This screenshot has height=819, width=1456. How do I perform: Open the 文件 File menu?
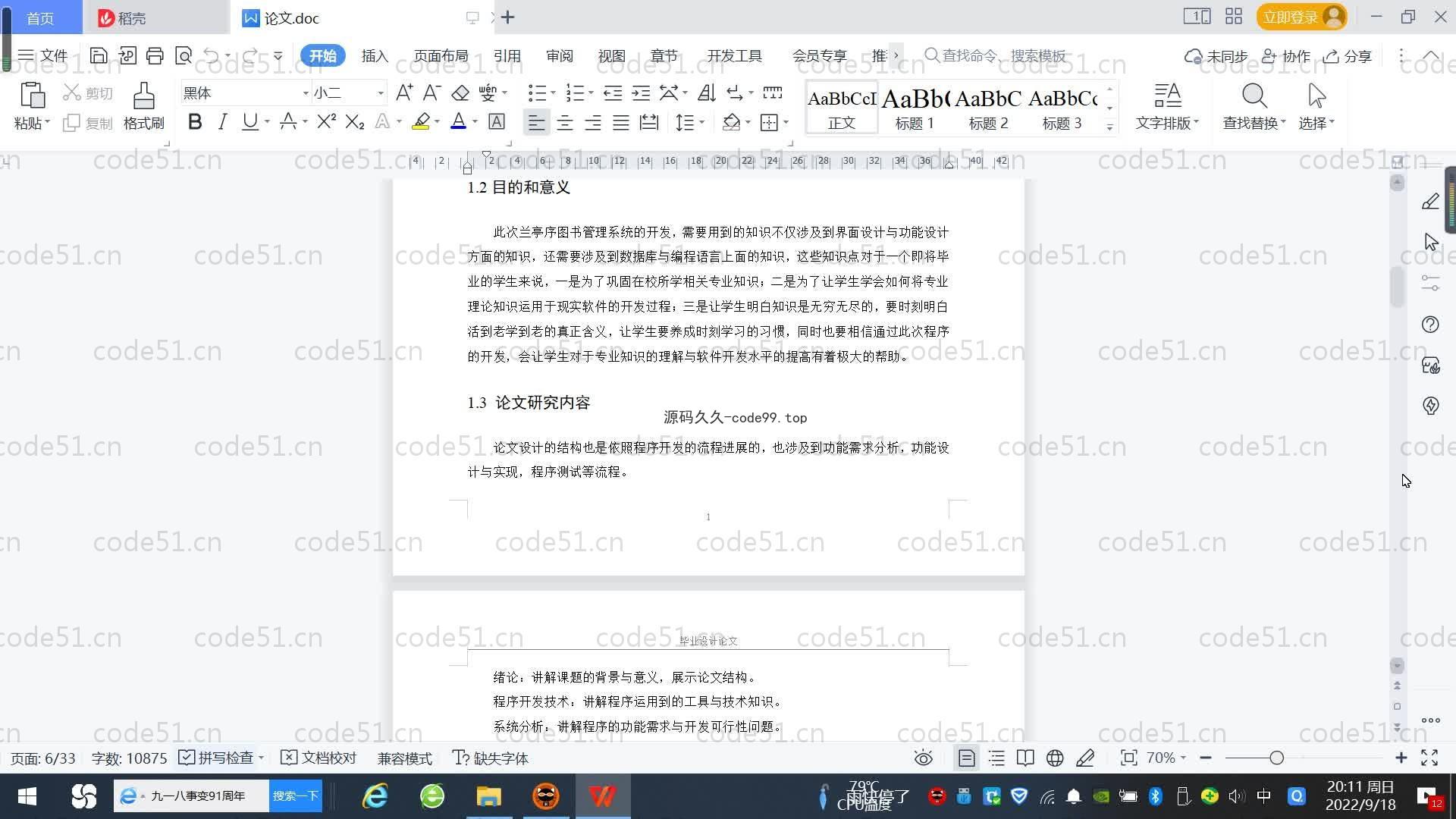pos(42,55)
